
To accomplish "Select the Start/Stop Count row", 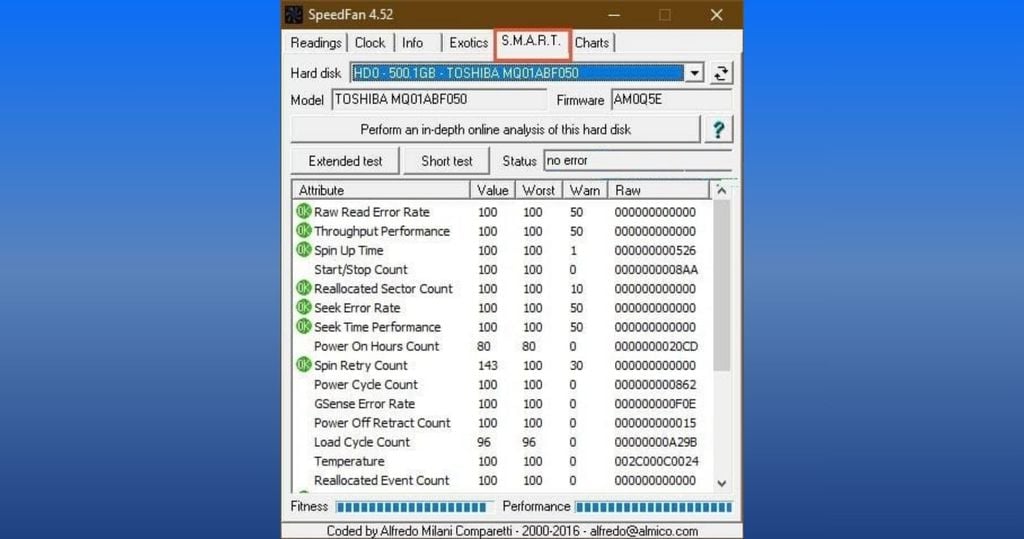I will click(x=502, y=269).
